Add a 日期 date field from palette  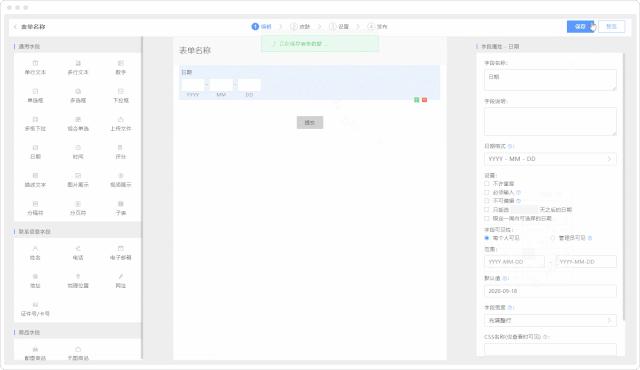(35, 152)
